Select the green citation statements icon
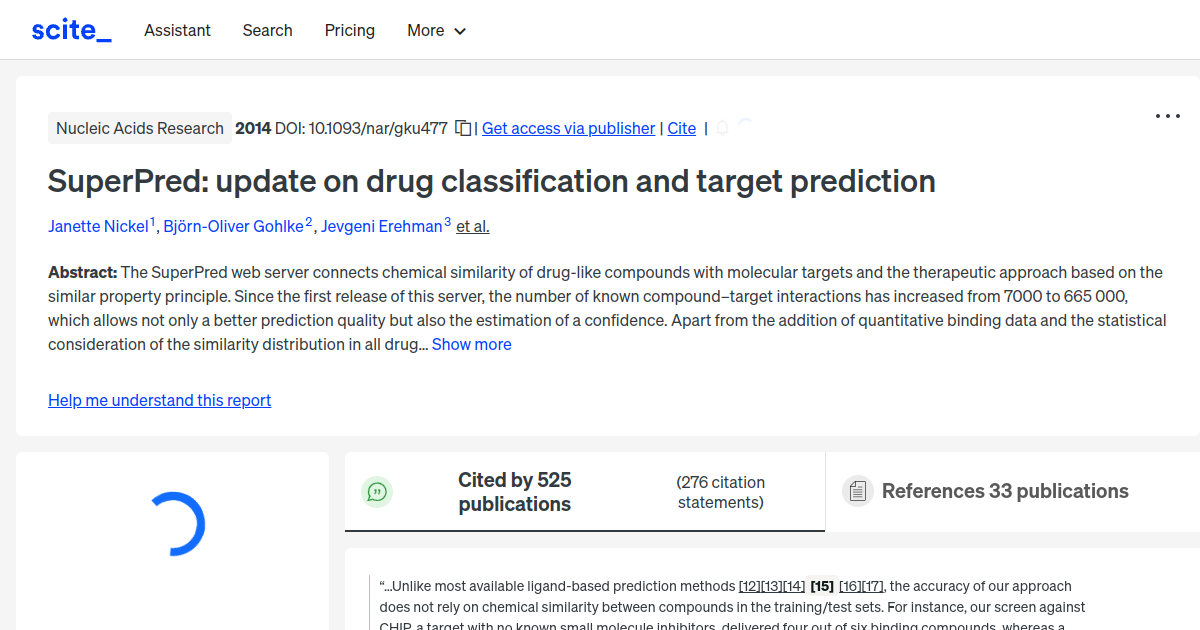This screenshot has height=630, width=1200. [x=377, y=491]
